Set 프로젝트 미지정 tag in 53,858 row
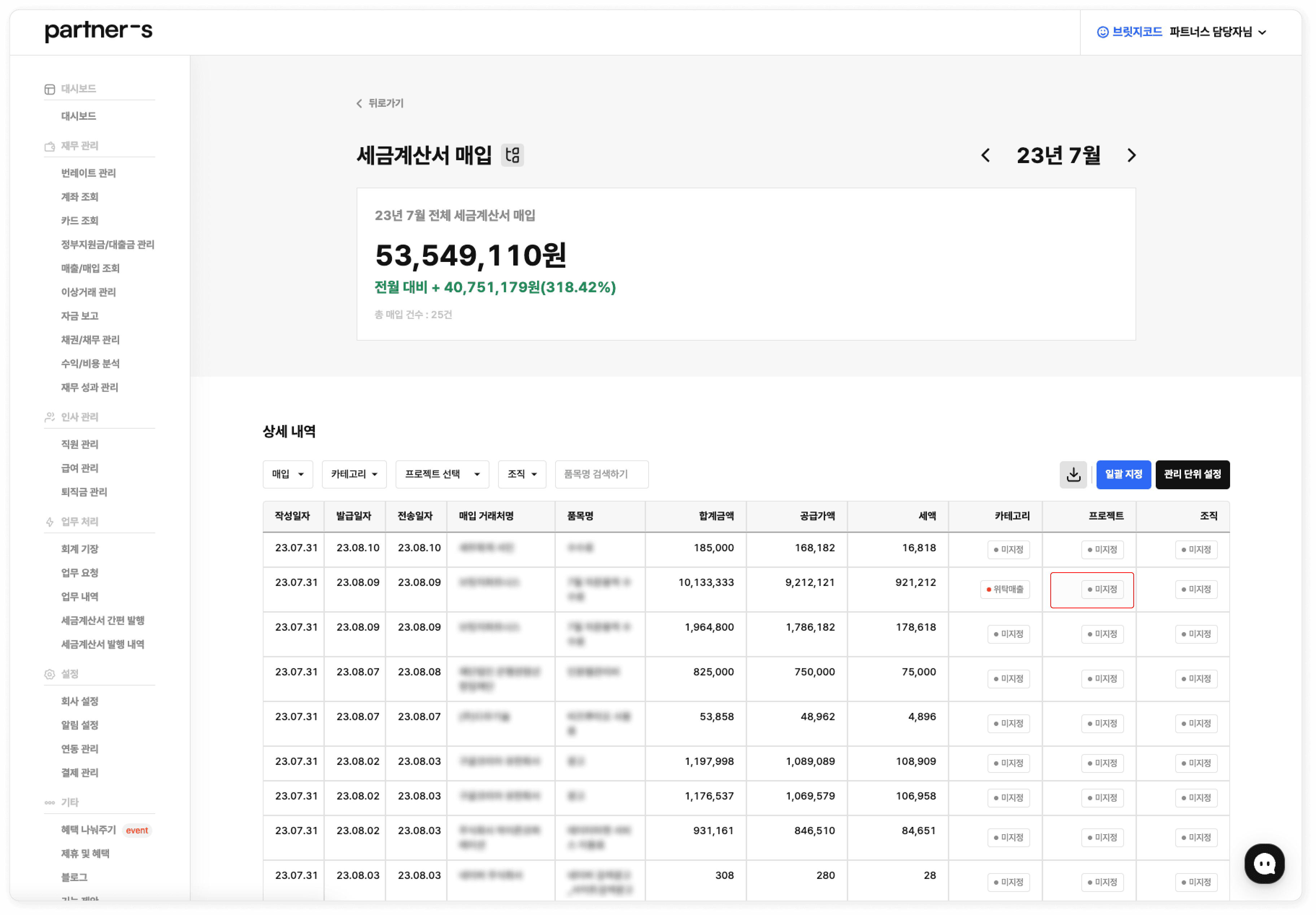Viewport: 1316px width, 915px height. [1102, 724]
